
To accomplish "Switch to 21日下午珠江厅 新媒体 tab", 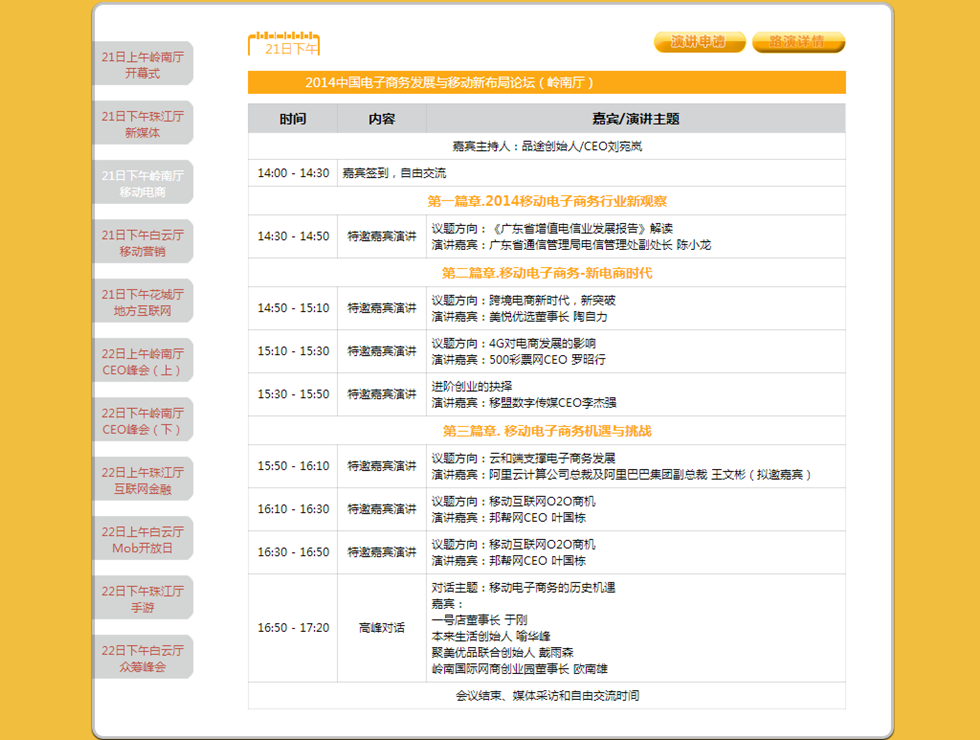I will pyautogui.click(x=142, y=123).
